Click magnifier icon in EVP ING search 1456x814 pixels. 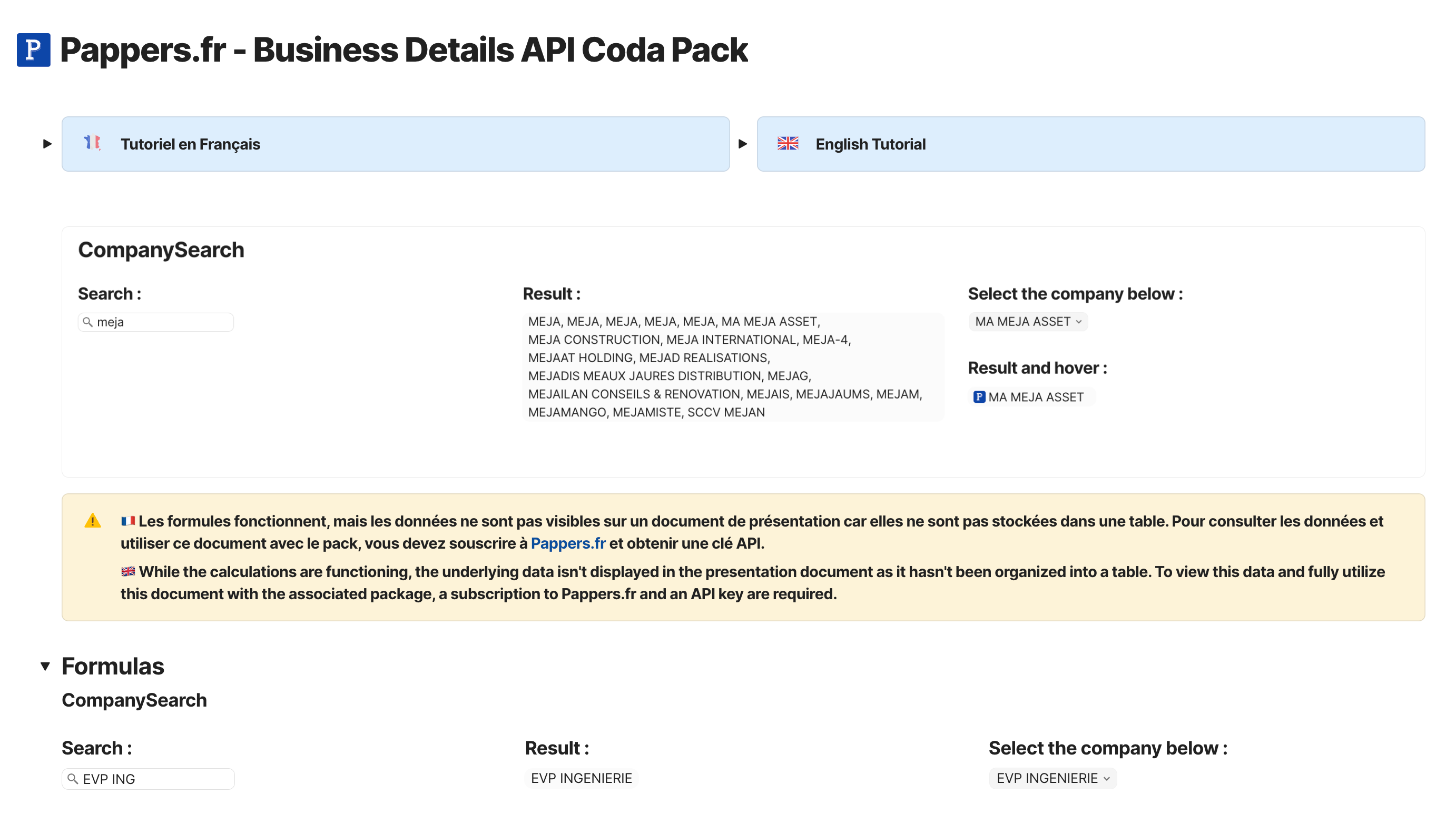(72, 779)
